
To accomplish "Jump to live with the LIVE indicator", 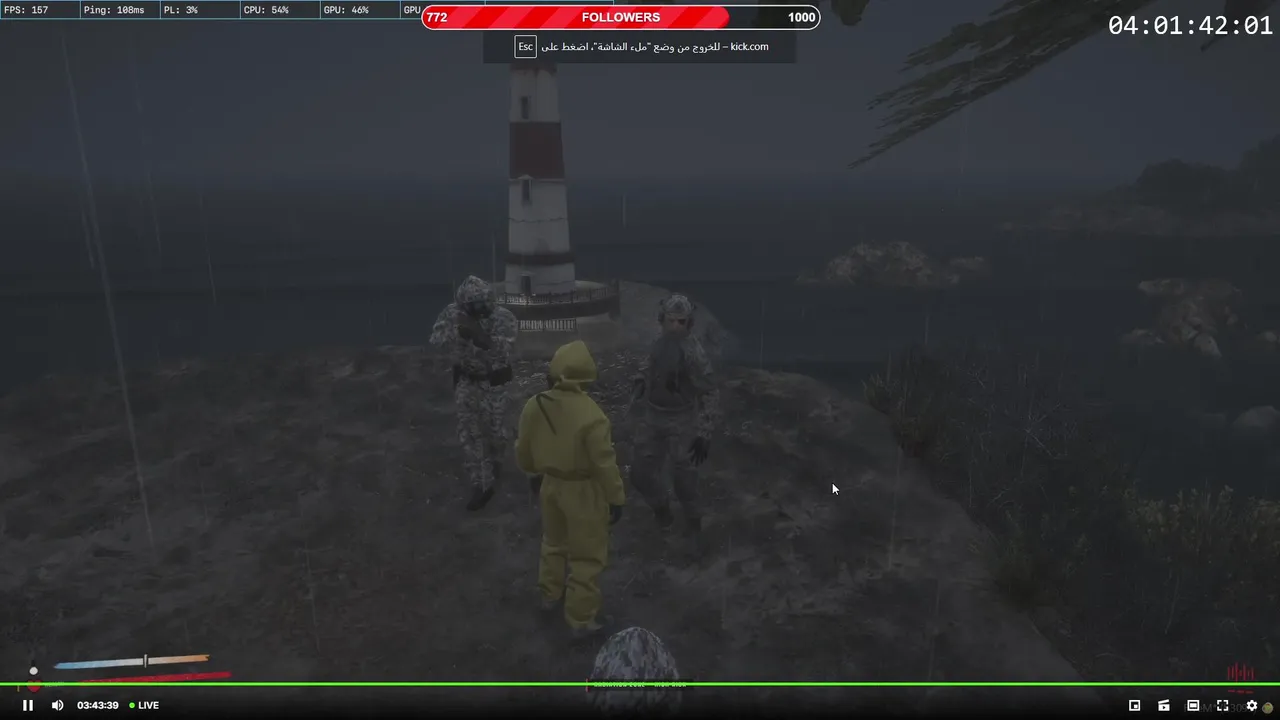I will (x=144, y=705).
